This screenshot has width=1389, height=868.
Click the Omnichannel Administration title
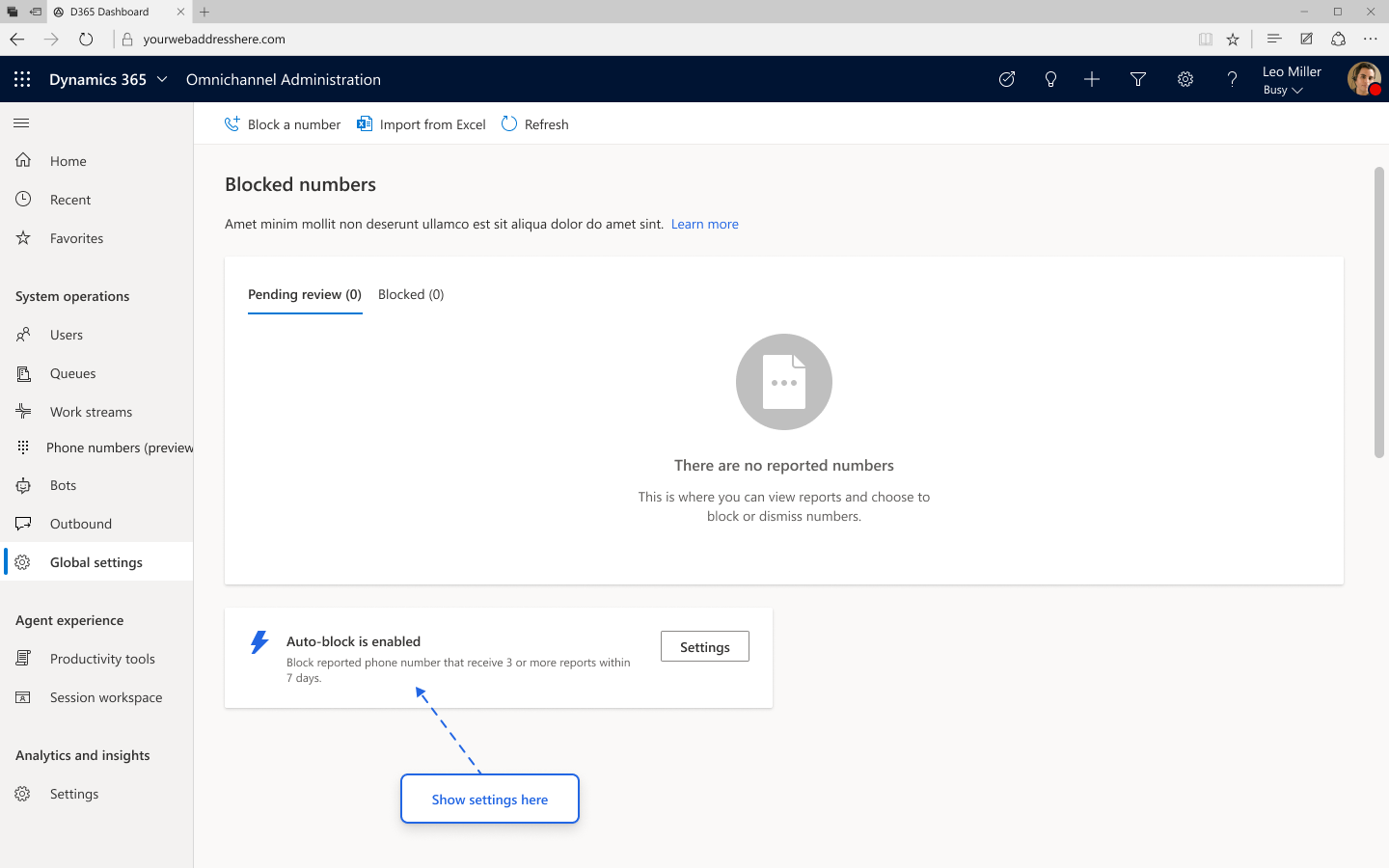pos(284,79)
